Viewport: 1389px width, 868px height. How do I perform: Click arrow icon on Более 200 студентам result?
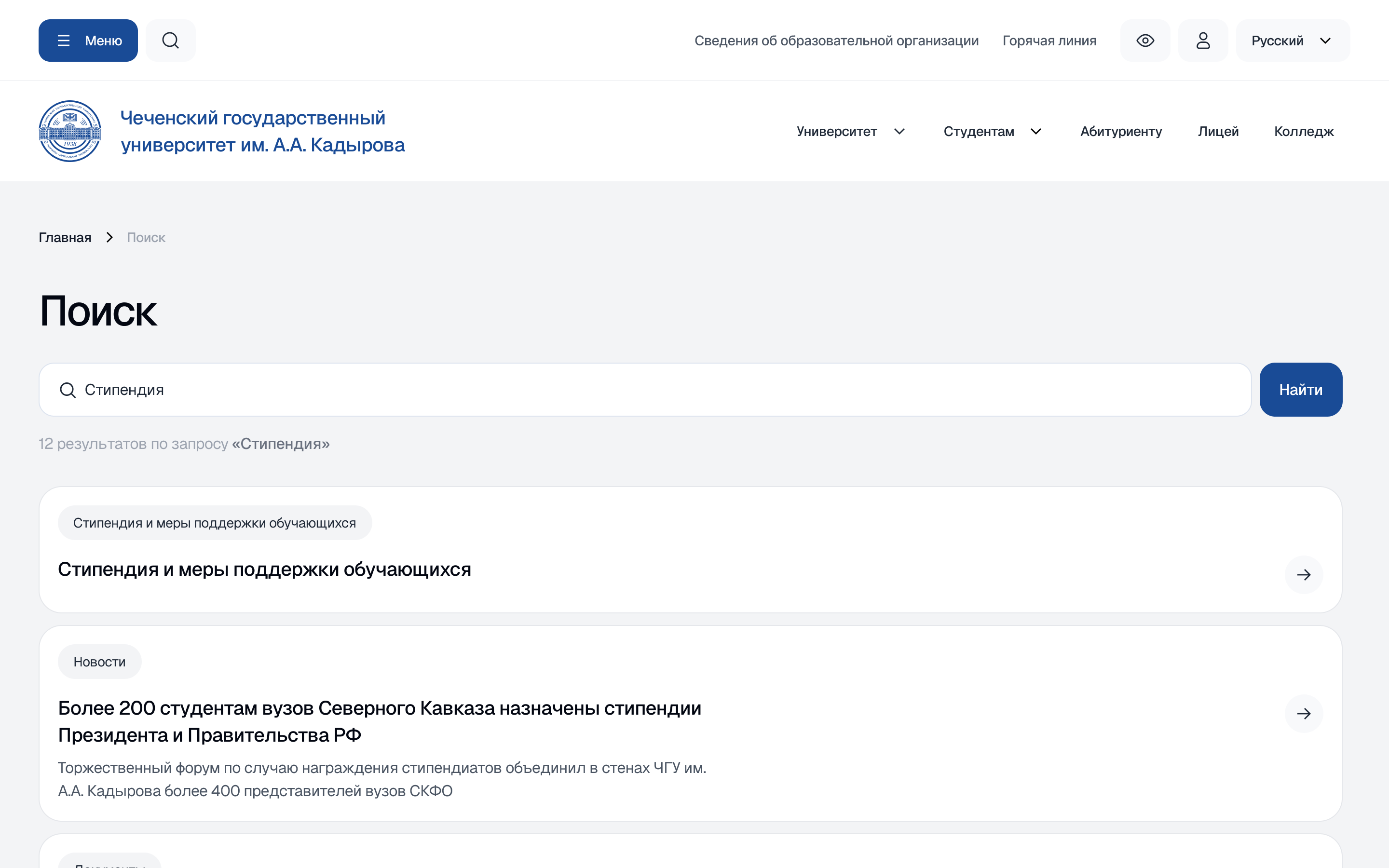1304,714
